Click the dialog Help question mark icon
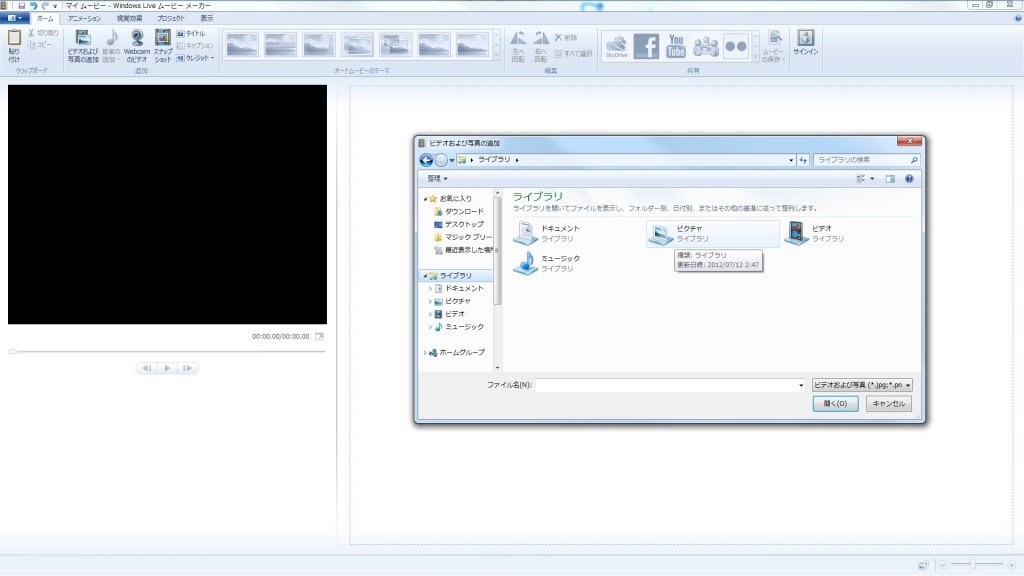 pyautogui.click(x=909, y=178)
